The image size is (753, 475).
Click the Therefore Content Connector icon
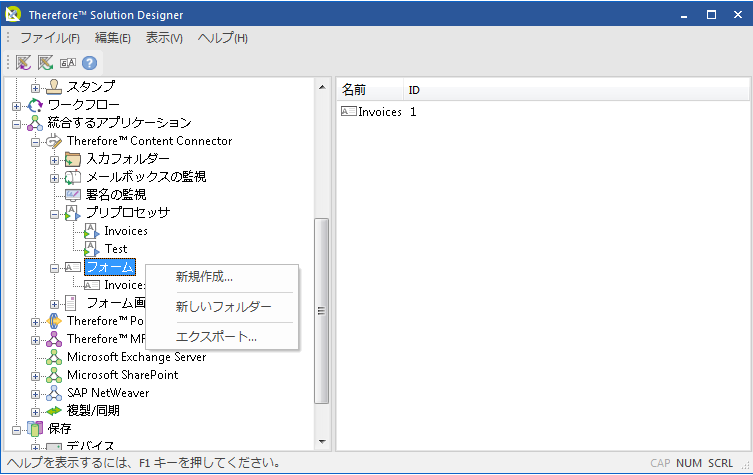coord(54,141)
